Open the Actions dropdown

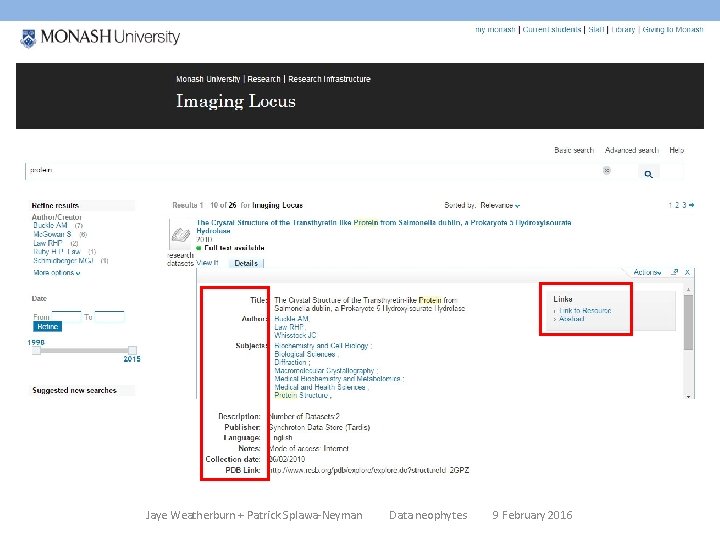pos(647,272)
